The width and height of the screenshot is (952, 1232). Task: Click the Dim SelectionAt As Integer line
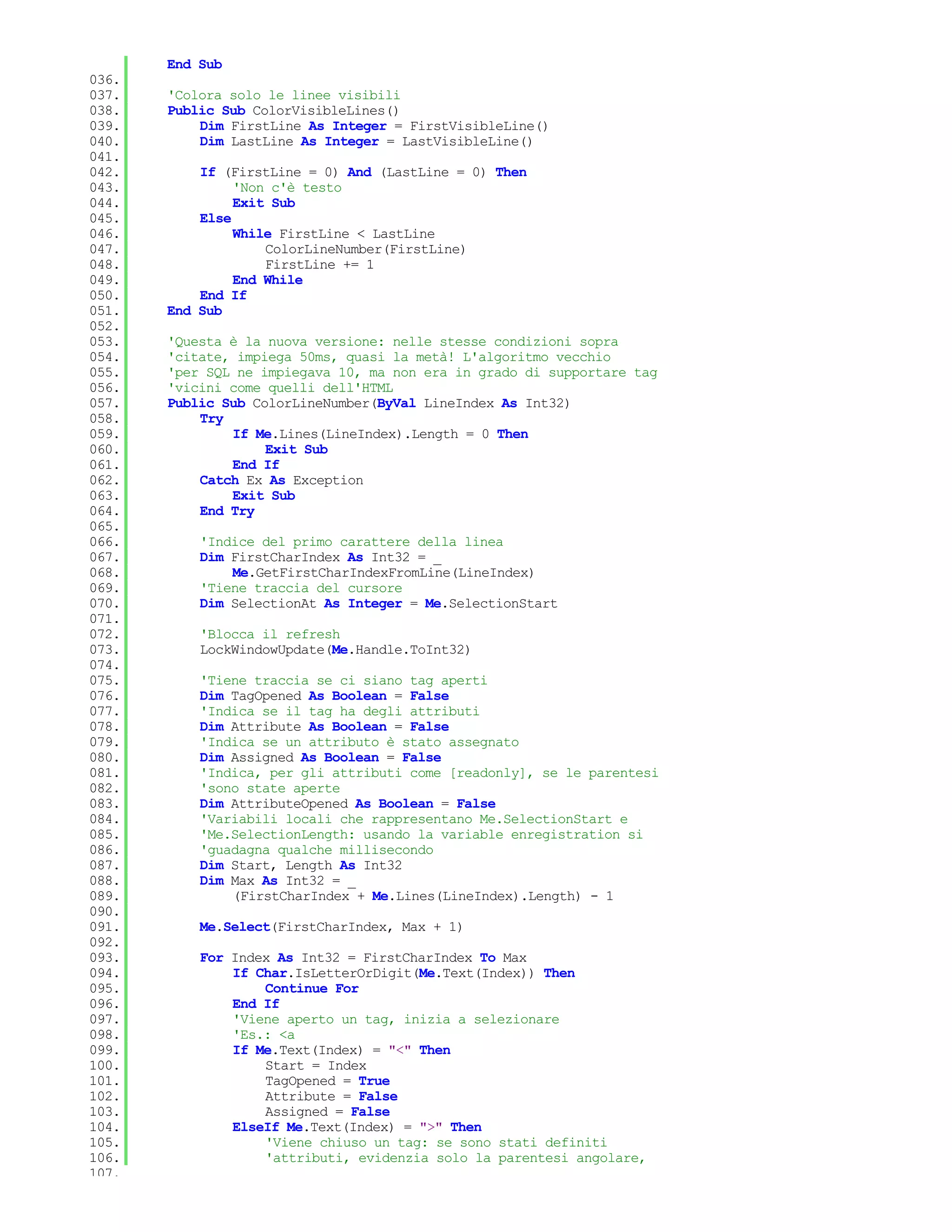(378, 603)
